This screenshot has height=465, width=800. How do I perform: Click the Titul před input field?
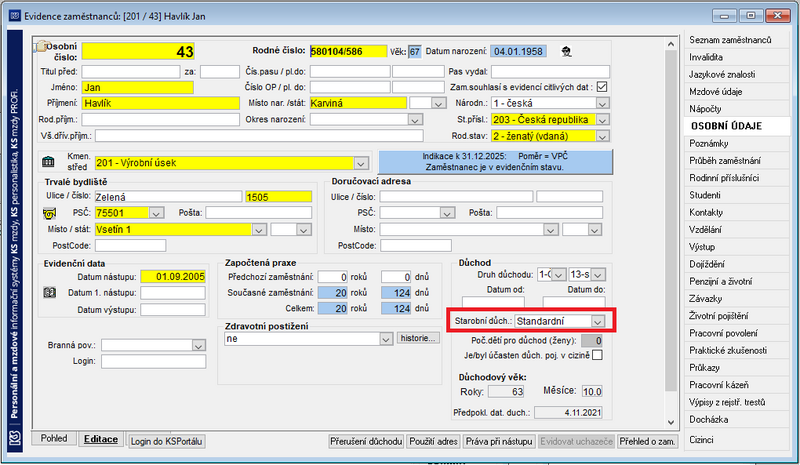click(131, 71)
